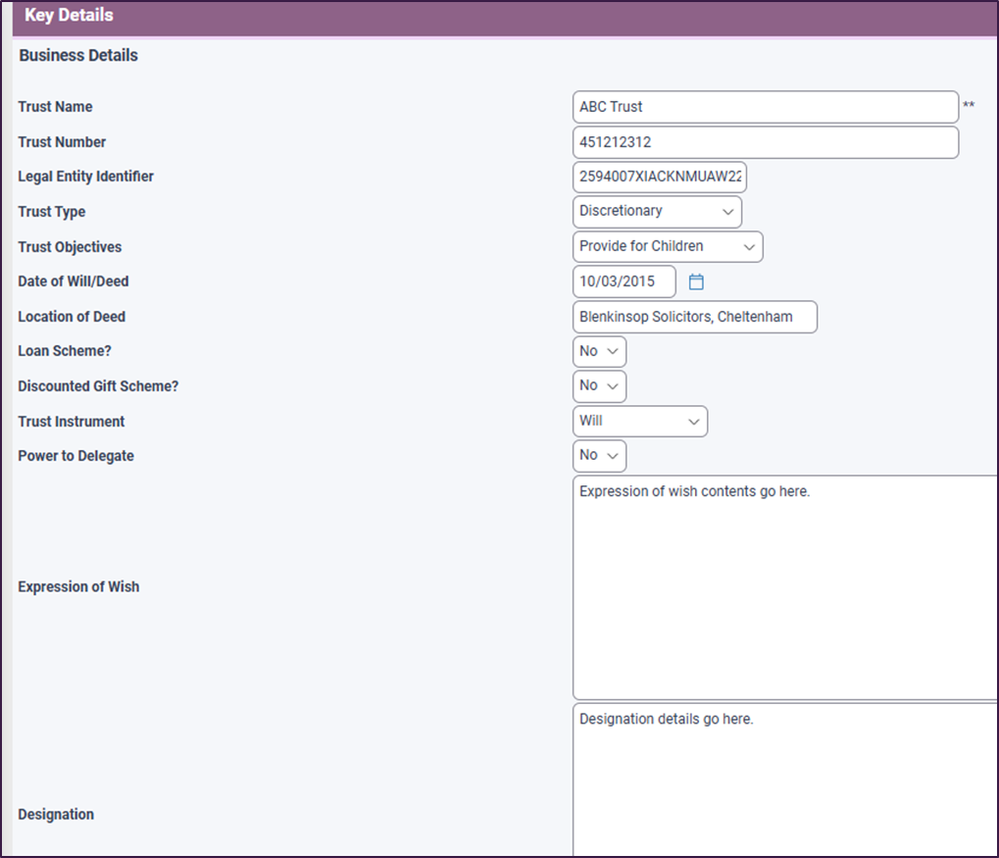The width and height of the screenshot is (999, 858).
Task: Open the Trust Instrument dropdown
Action: pos(640,421)
